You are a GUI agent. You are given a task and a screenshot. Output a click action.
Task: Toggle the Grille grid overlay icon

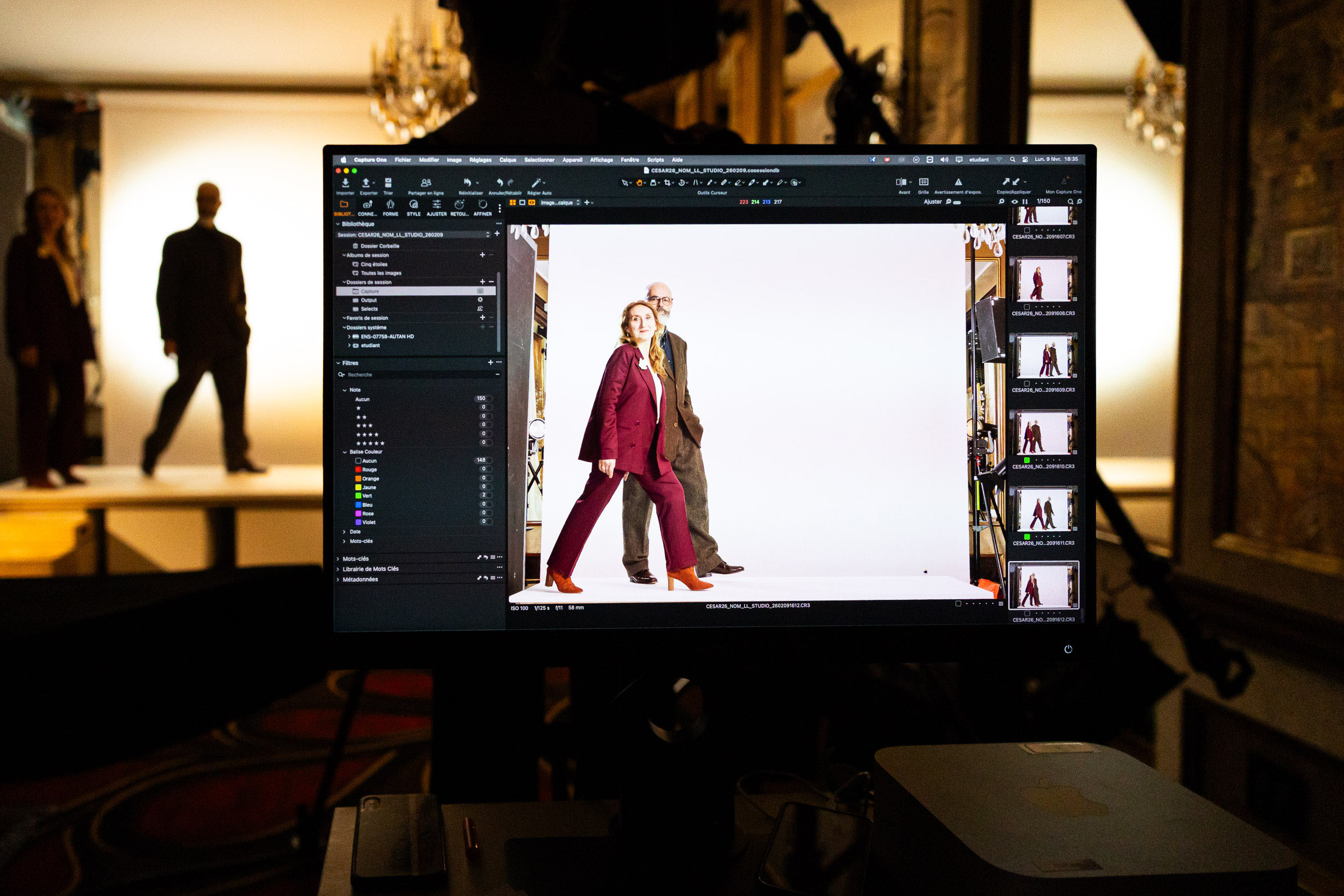pyautogui.click(x=924, y=182)
